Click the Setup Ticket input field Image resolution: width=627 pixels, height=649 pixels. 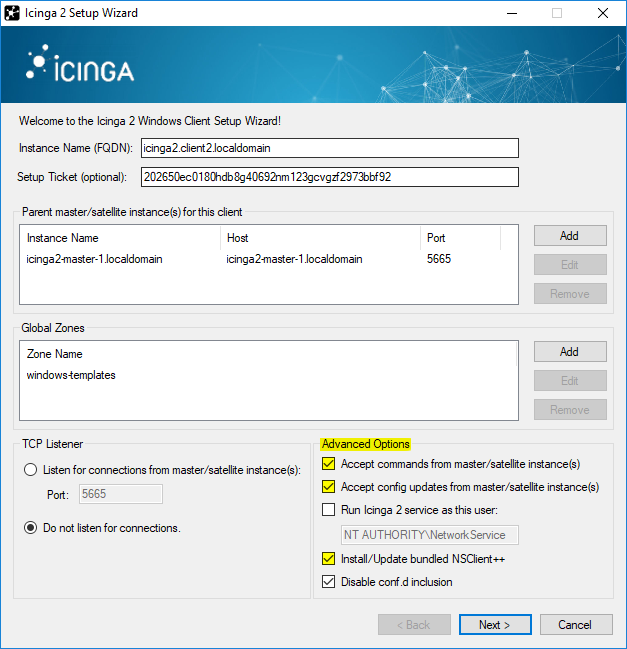(x=329, y=177)
